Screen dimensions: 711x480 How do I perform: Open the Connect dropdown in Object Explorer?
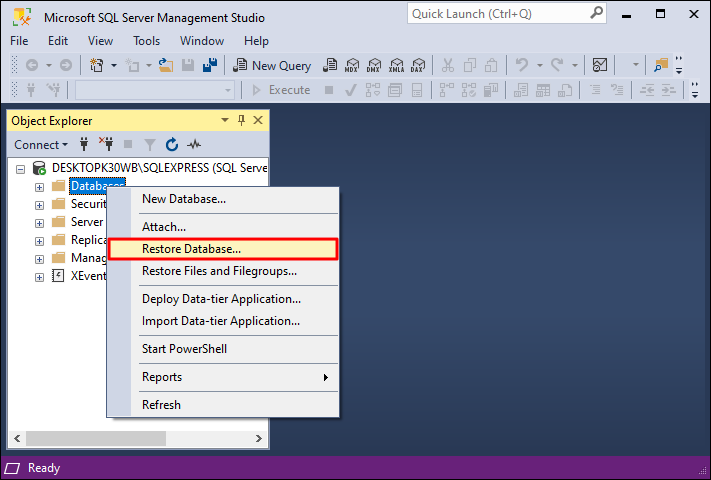41,145
